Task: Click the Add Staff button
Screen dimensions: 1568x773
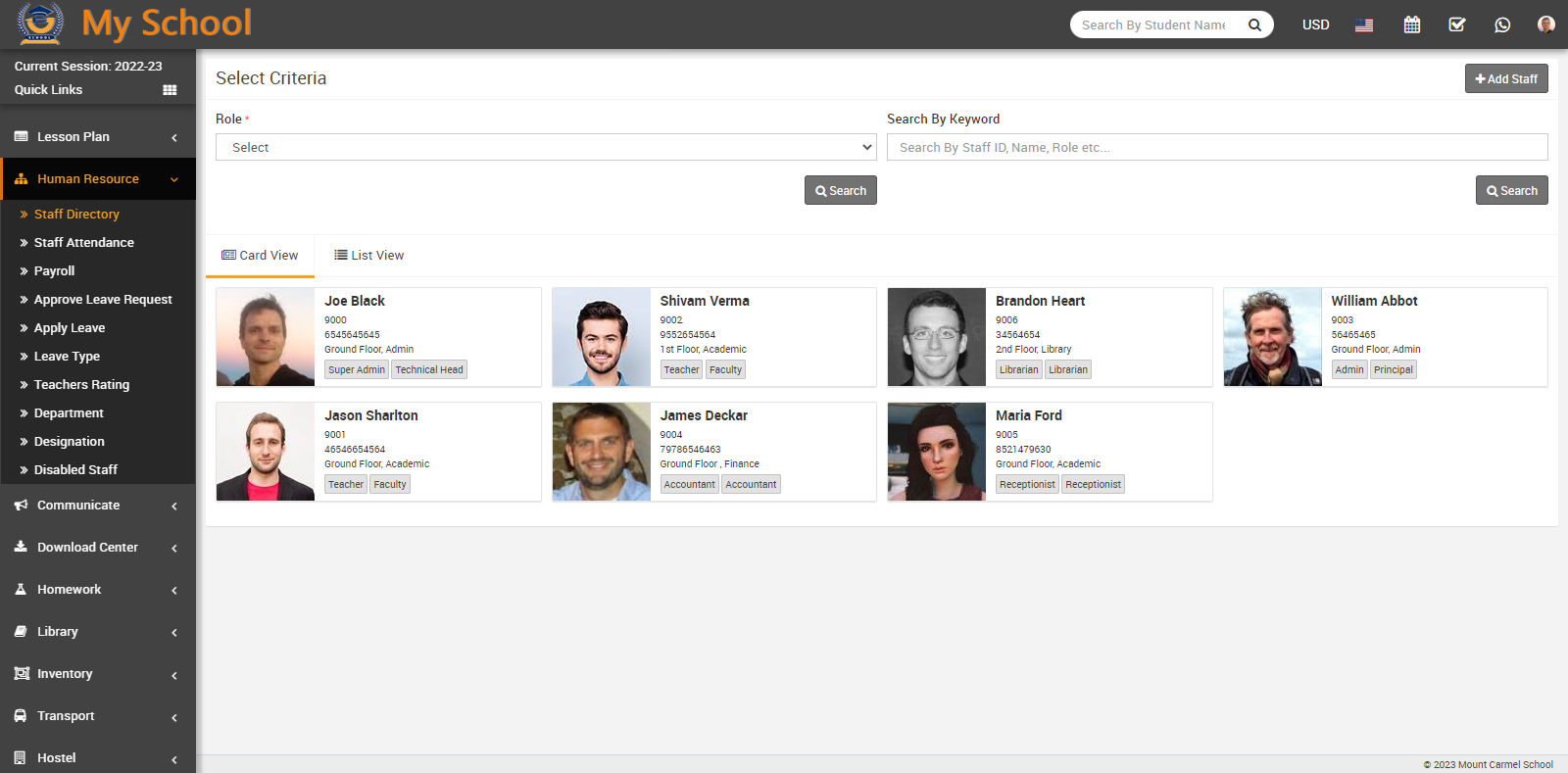Action: (1506, 78)
